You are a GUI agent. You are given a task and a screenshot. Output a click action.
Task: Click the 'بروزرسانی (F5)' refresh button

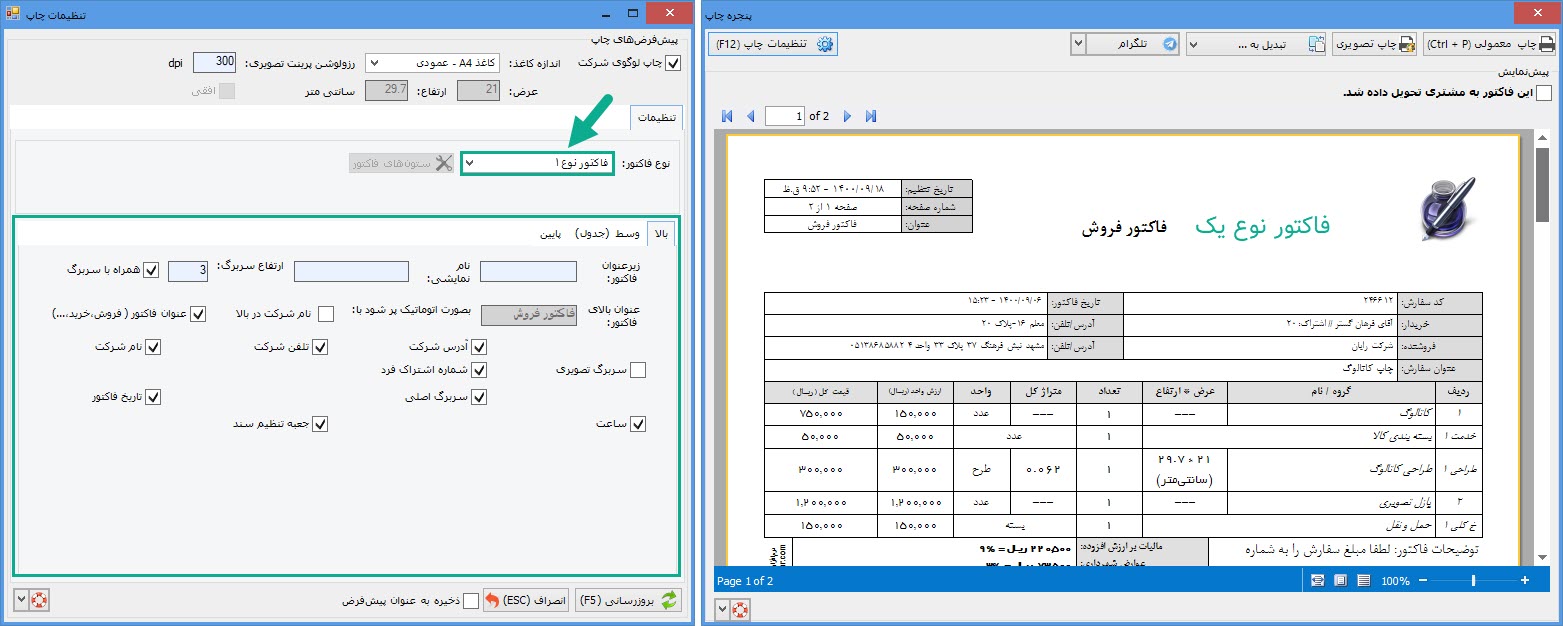click(x=628, y=600)
